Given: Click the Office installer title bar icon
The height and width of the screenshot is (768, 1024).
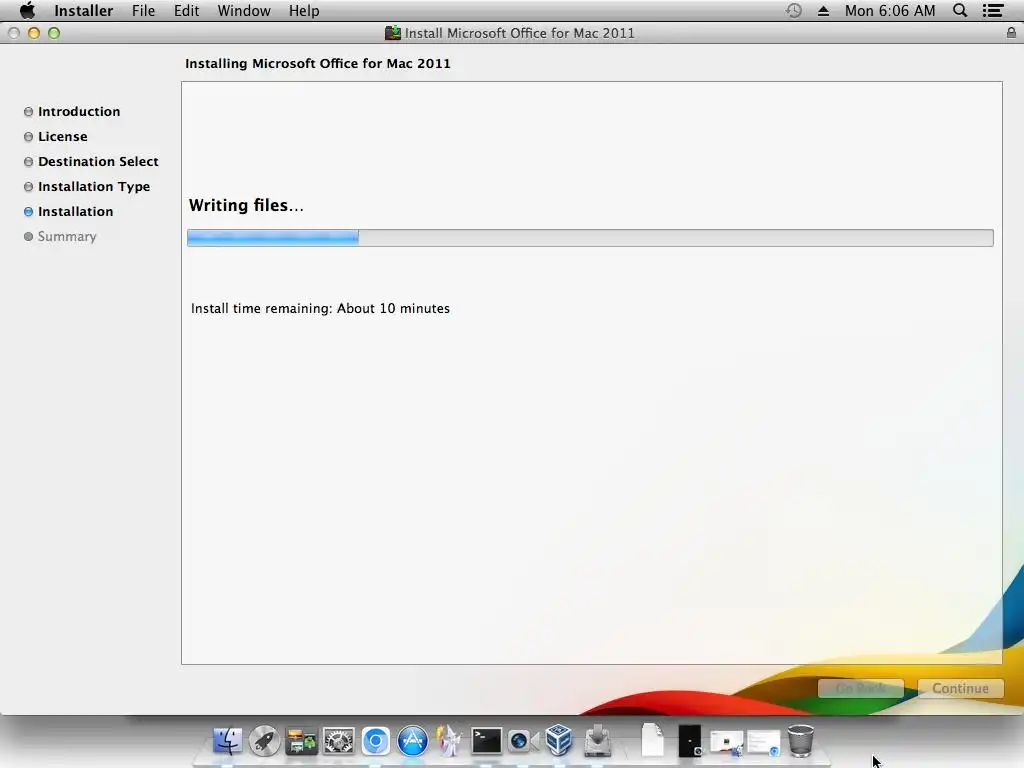Looking at the screenshot, I should [x=392, y=33].
